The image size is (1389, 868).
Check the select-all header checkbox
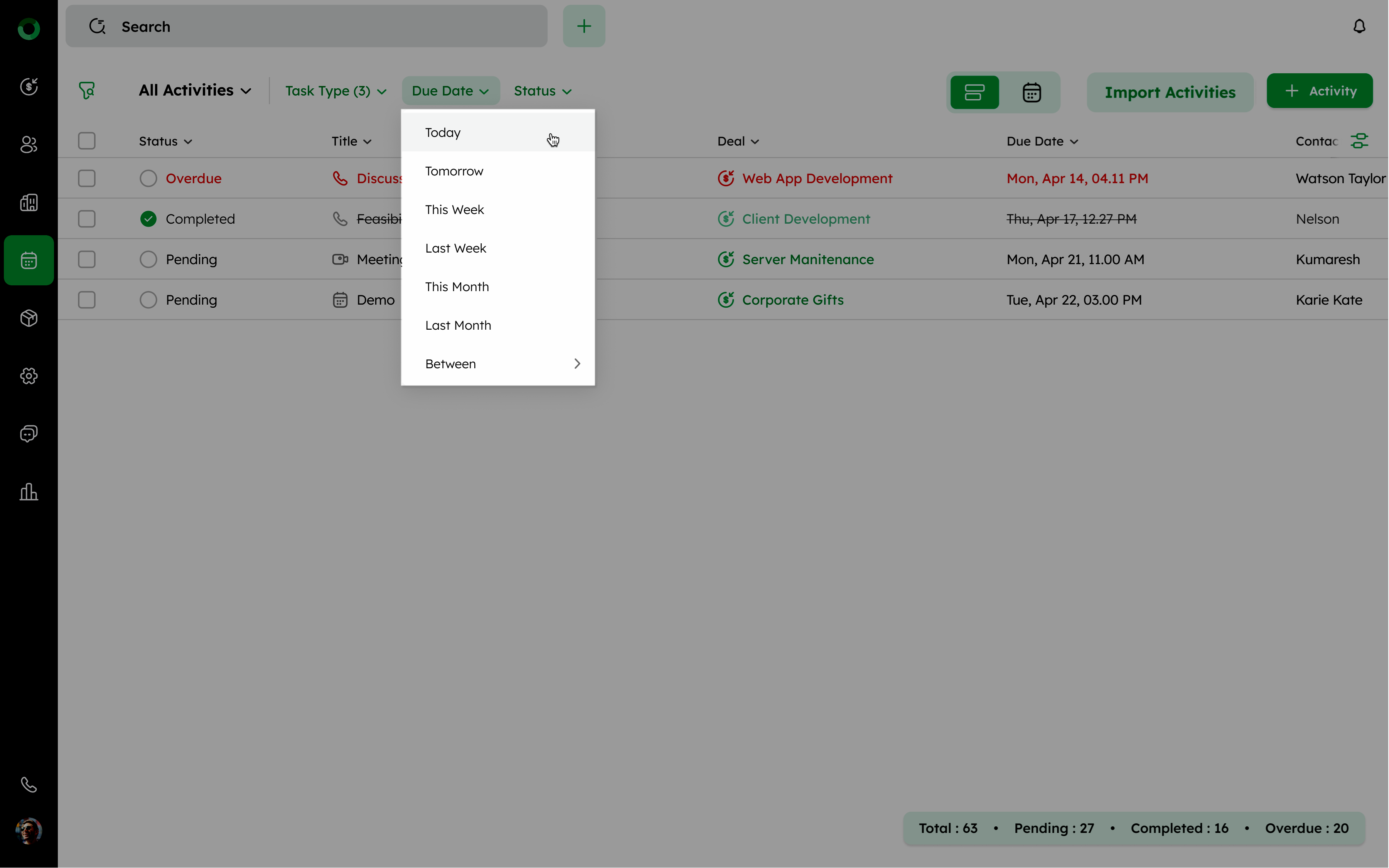point(87,141)
